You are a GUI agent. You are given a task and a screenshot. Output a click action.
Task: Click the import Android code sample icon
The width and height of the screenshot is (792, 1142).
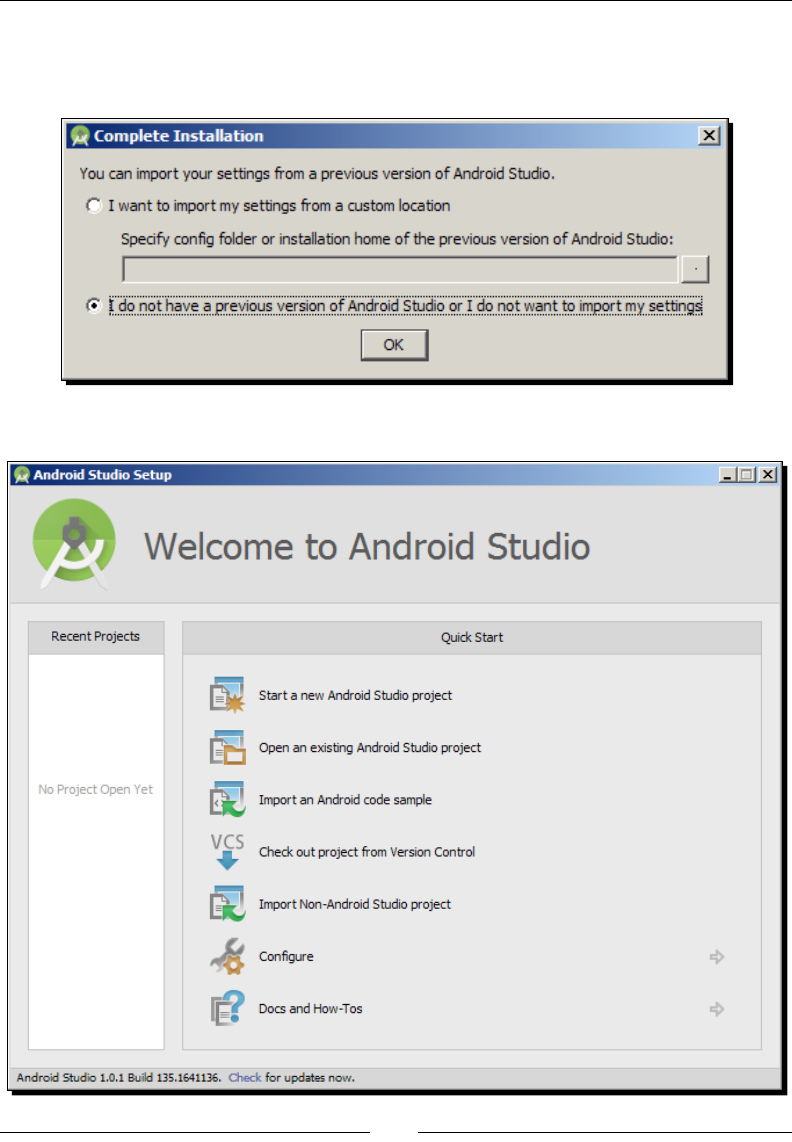click(227, 800)
